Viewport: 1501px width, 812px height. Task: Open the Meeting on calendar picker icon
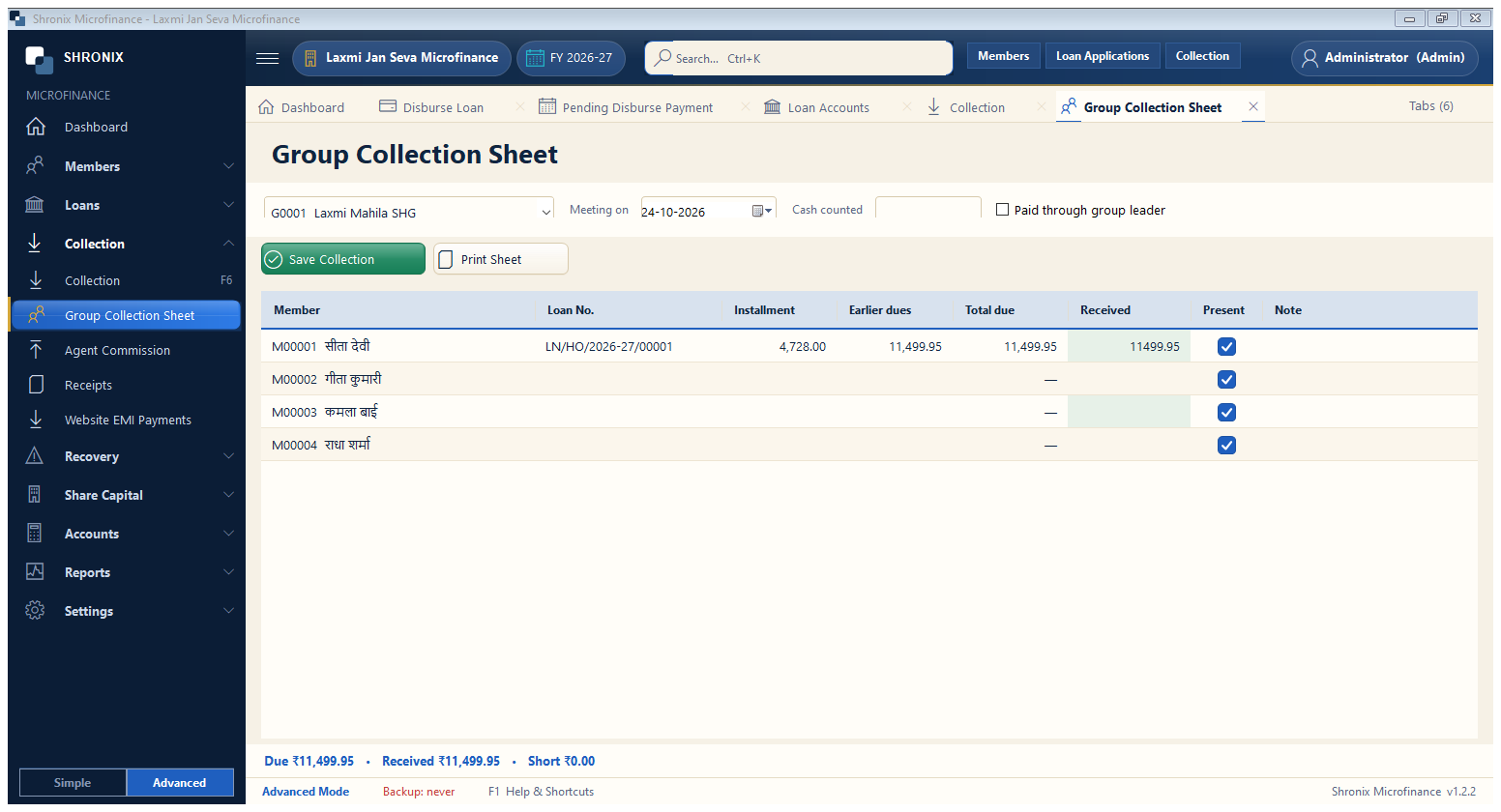(762, 211)
